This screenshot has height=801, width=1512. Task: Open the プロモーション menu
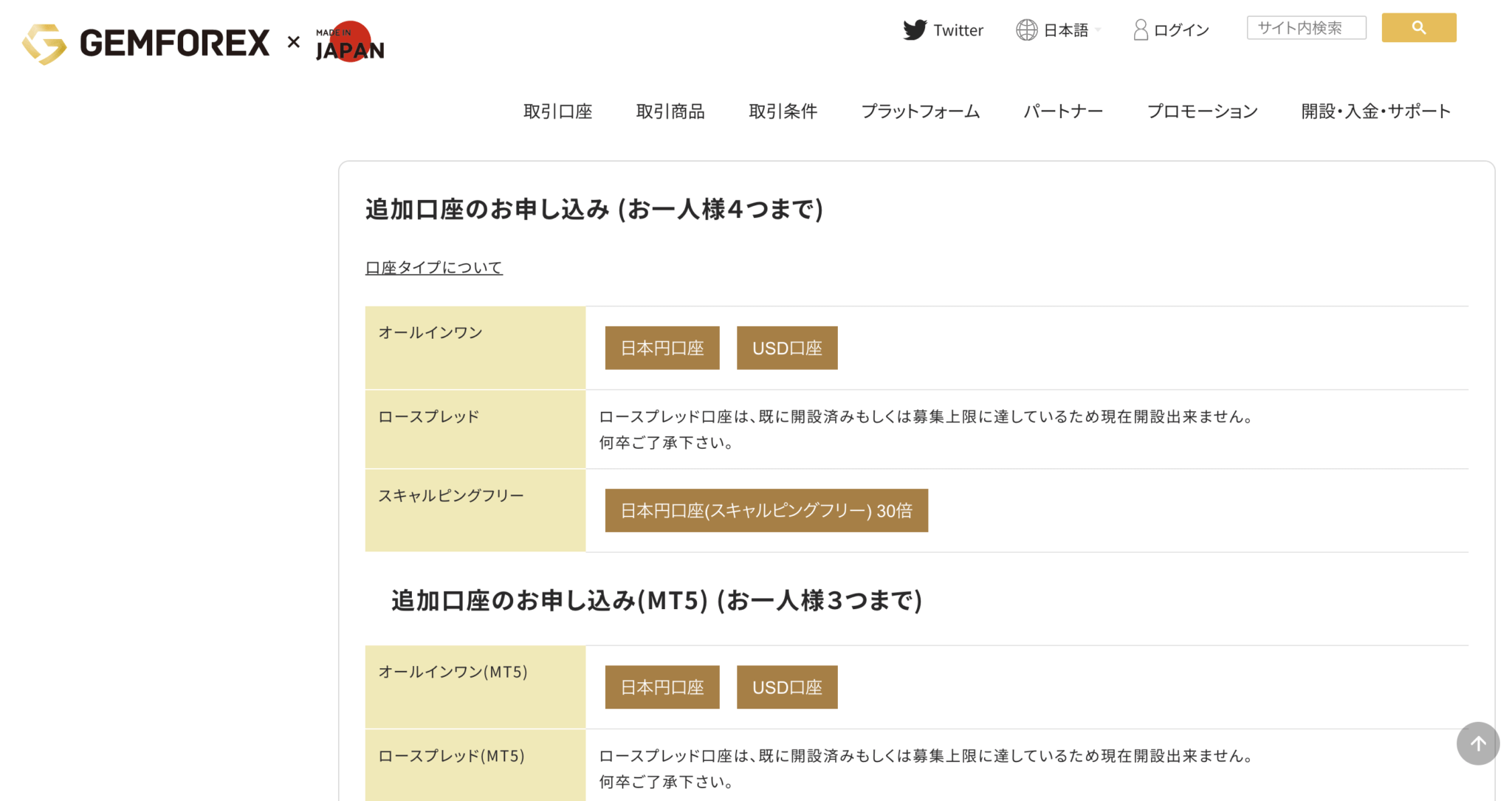tap(1203, 111)
